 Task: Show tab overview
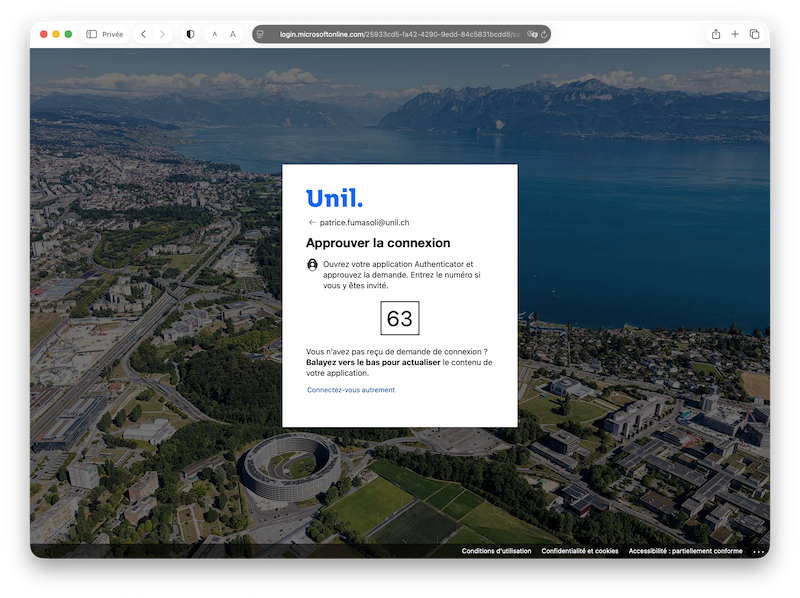(x=754, y=34)
